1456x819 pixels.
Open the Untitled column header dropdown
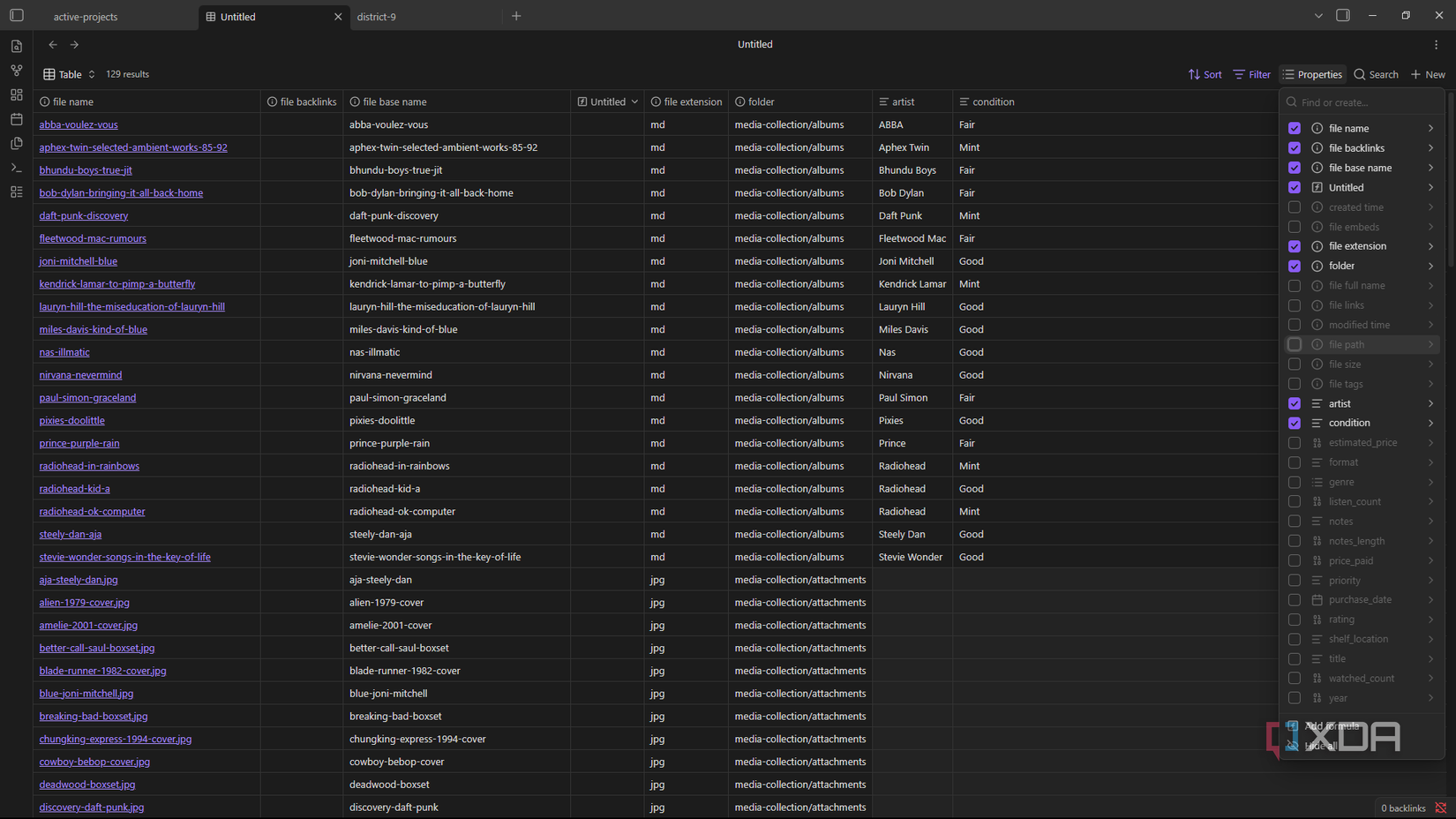634,101
